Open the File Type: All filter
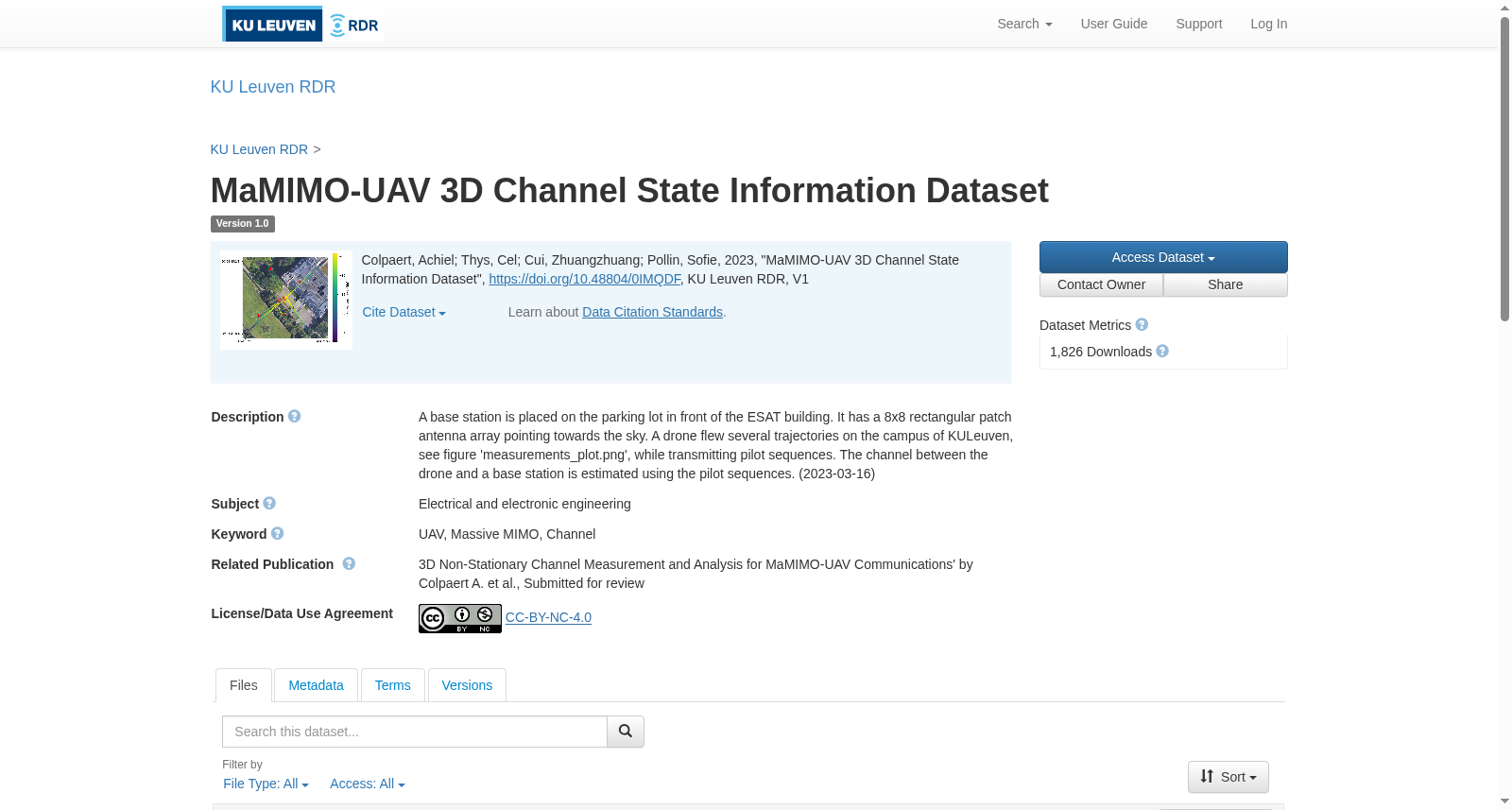 click(x=266, y=784)
